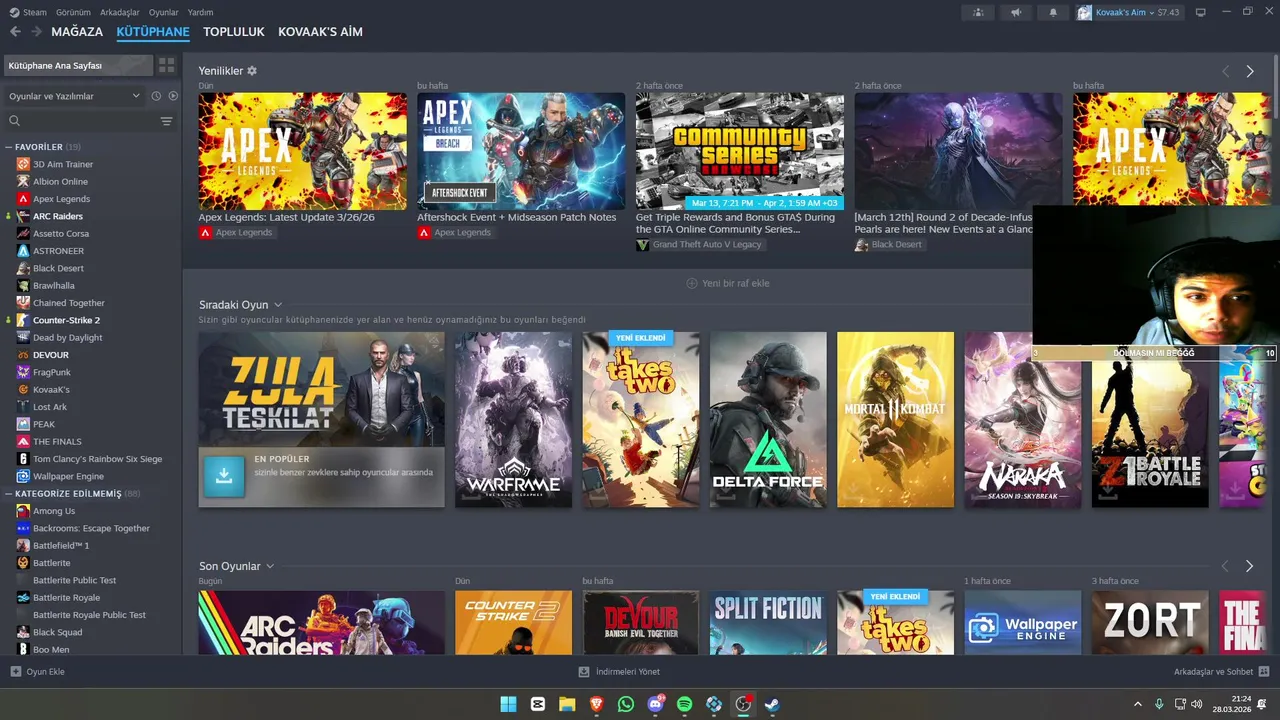The width and height of the screenshot is (1280, 720).
Task: Go back with the left arrow navigation icon
Action: [x=15, y=32]
